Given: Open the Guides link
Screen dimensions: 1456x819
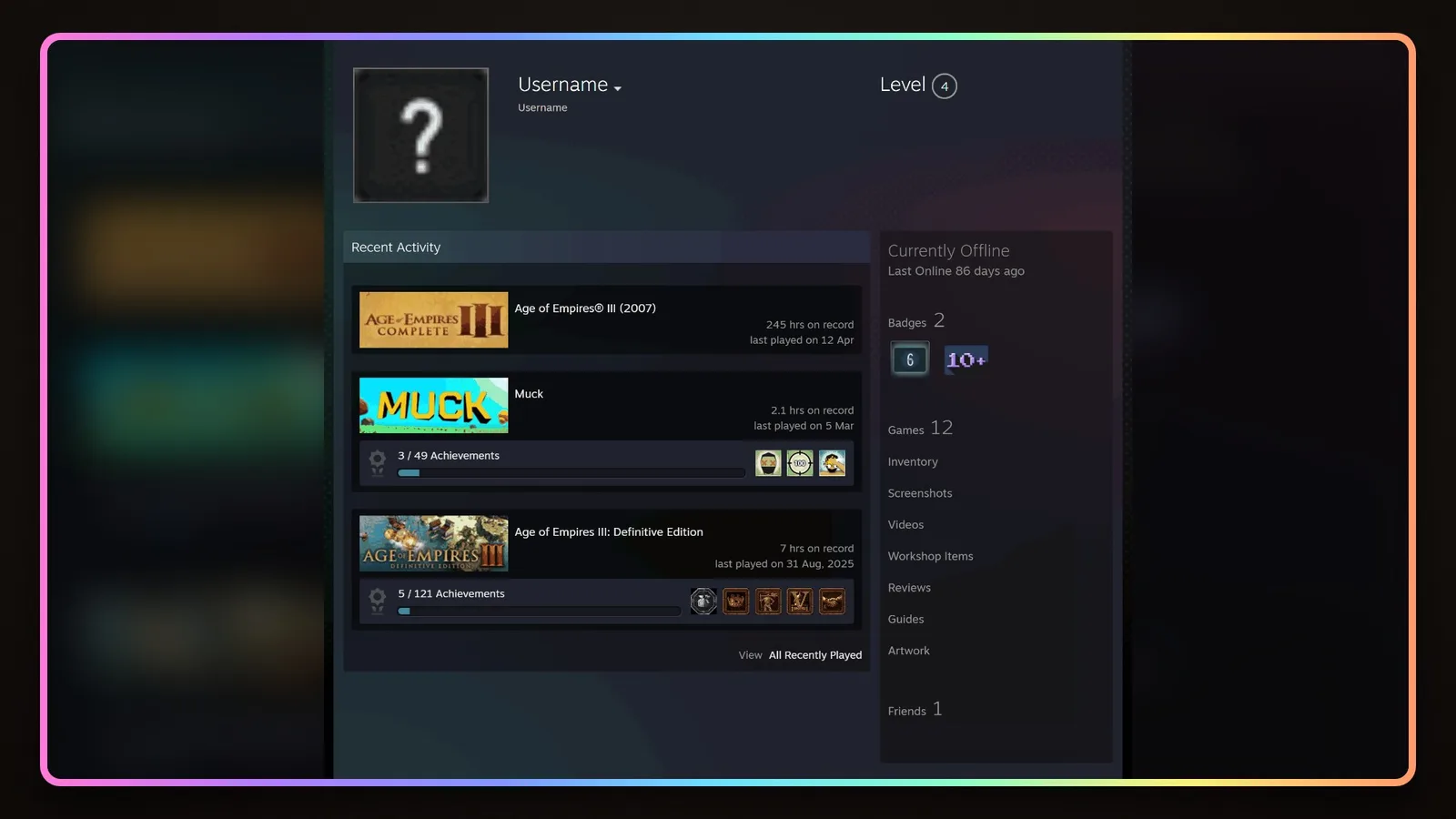Looking at the screenshot, I should click(x=905, y=620).
